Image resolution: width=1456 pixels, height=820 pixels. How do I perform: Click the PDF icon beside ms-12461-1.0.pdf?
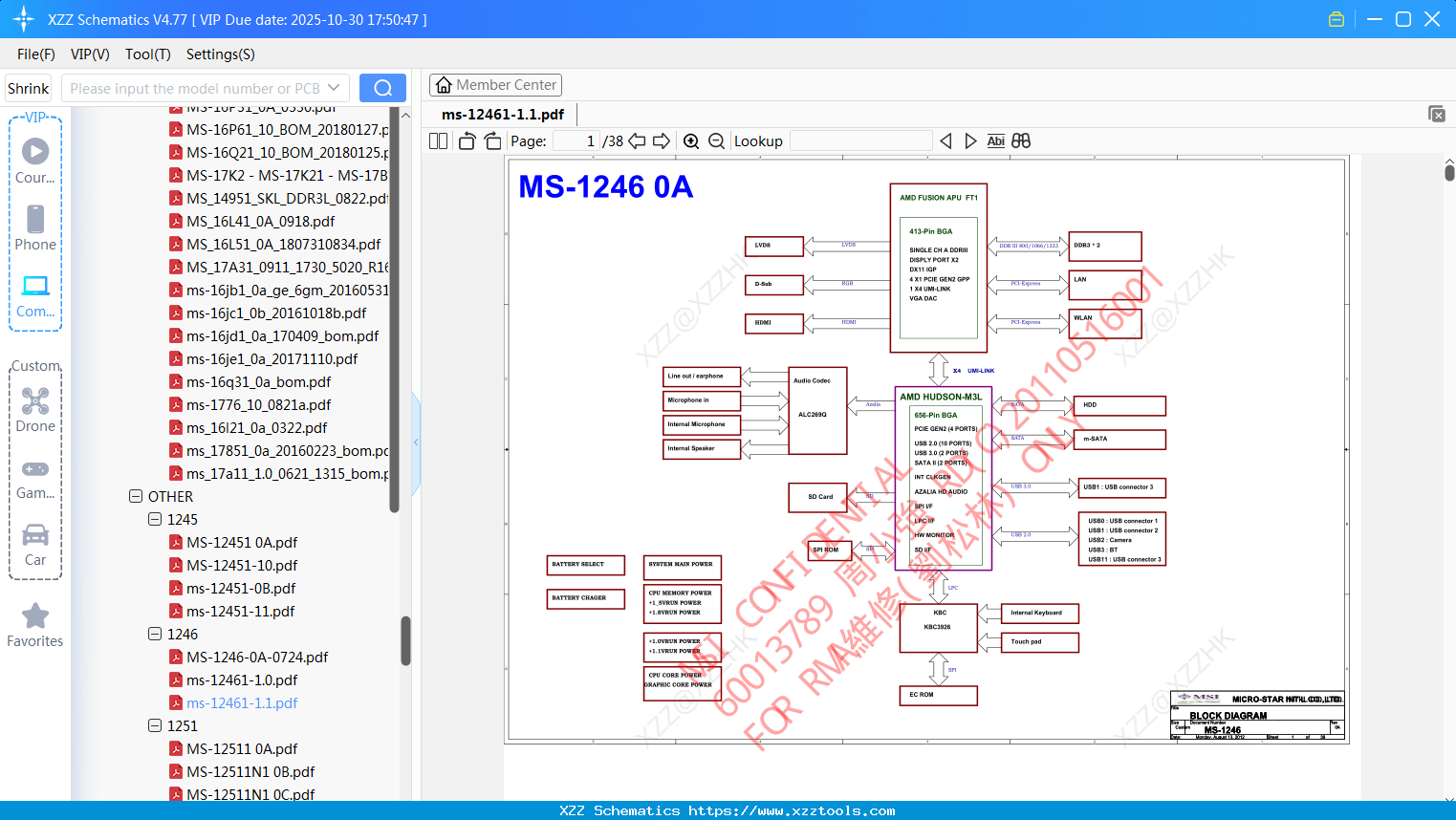pos(176,680)
